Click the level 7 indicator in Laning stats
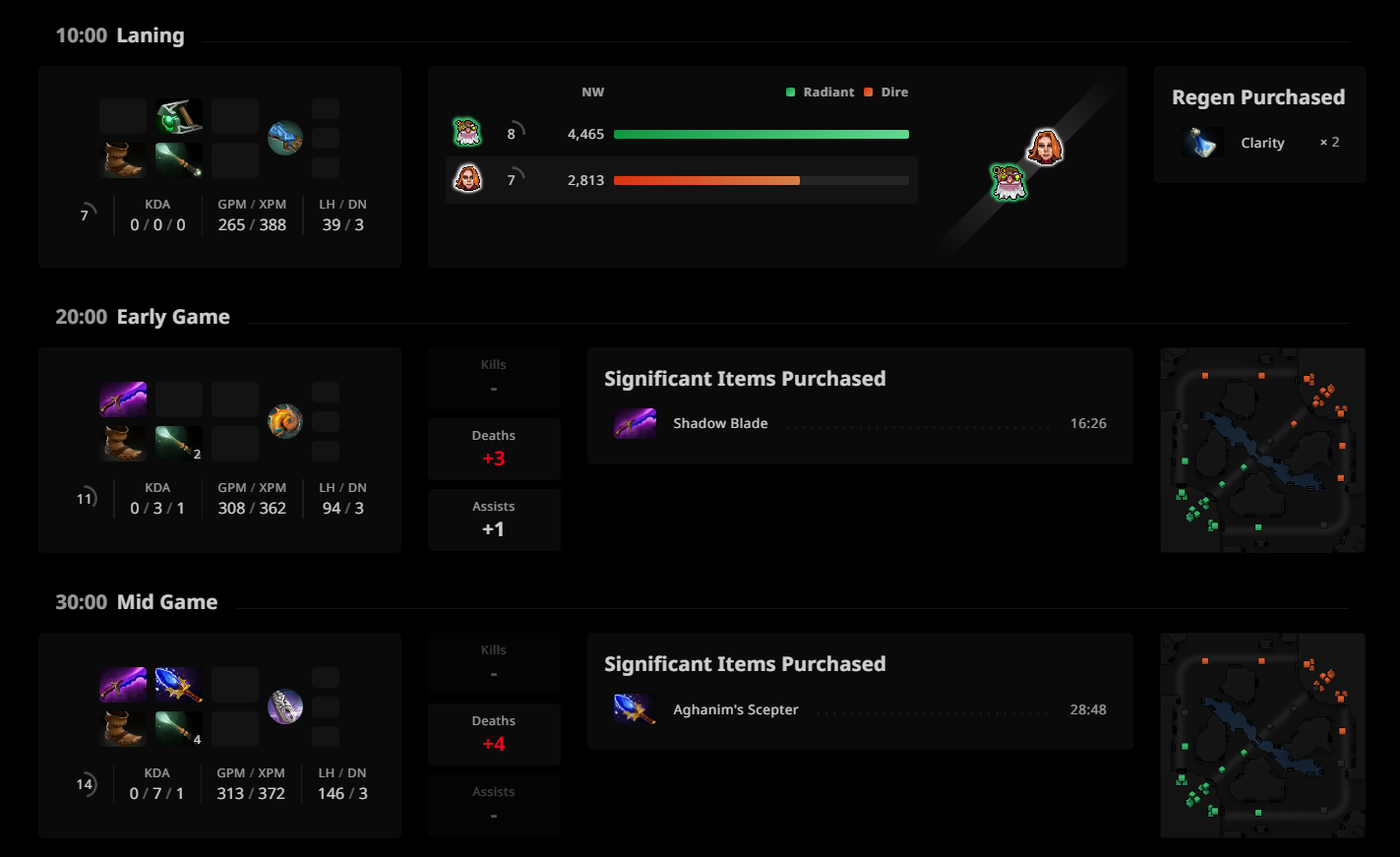Image resolution: width=1400 pixels, height=857 pixels. (x=87, y=214)
